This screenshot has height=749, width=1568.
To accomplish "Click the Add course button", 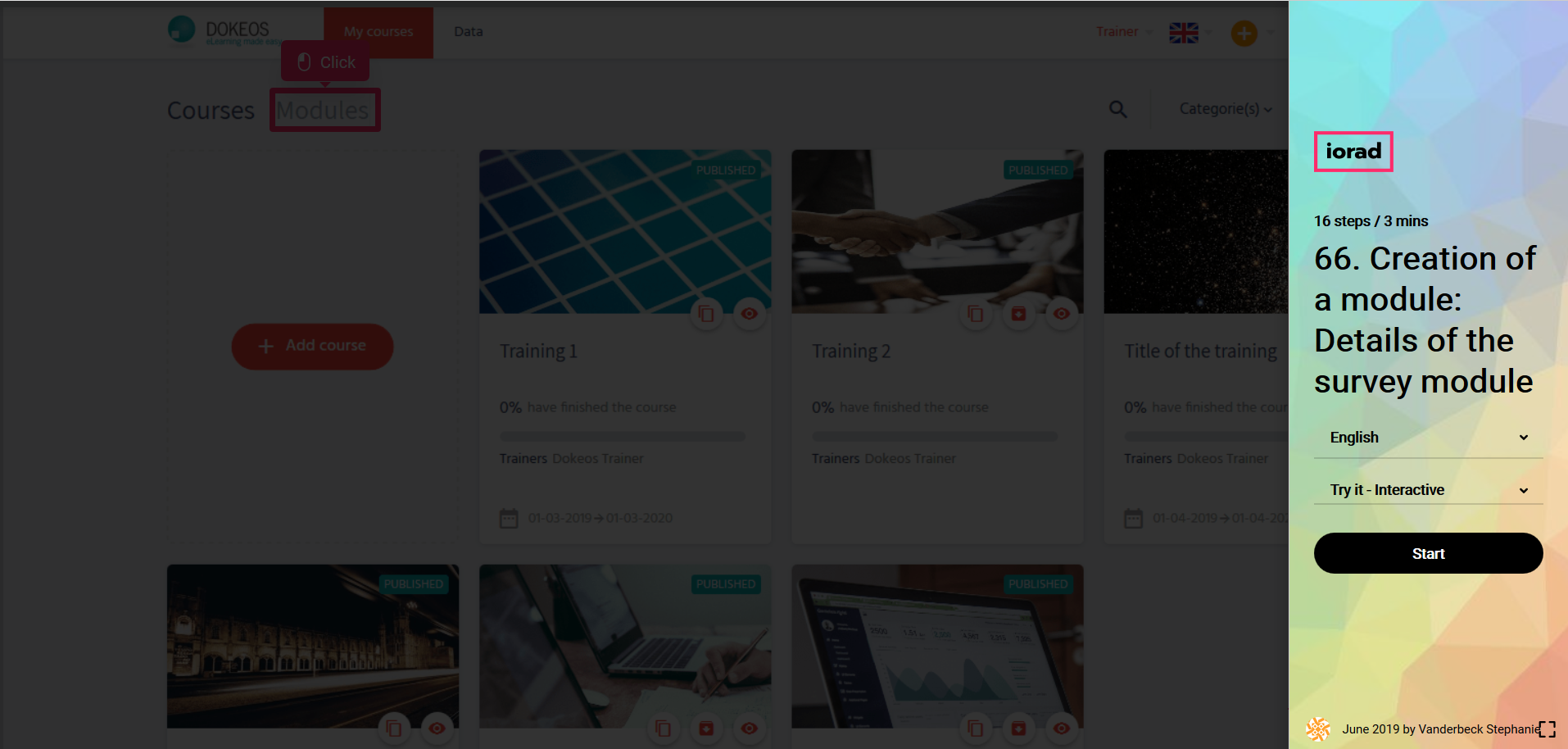I will point(312,346).
